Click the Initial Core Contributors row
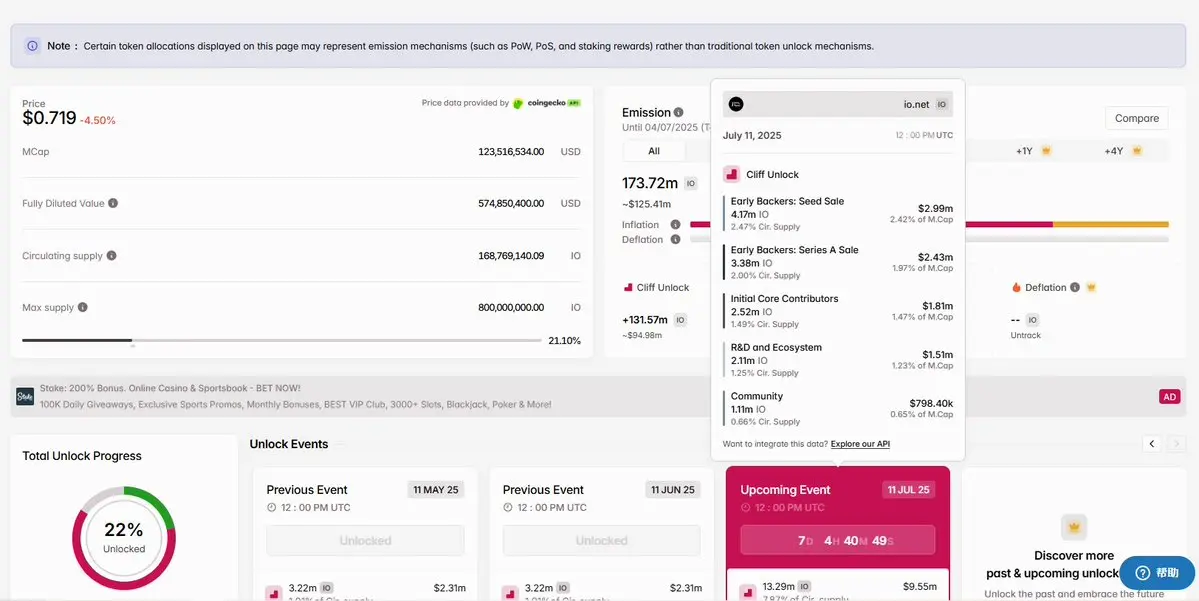The height and width of the screenshot is (601, 1199). pos(838,311)
